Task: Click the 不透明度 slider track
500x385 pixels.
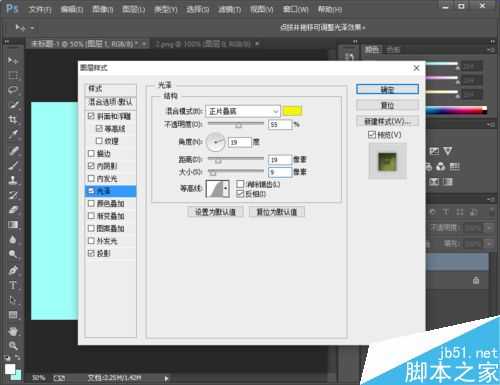Action: (x=236, y=124)
